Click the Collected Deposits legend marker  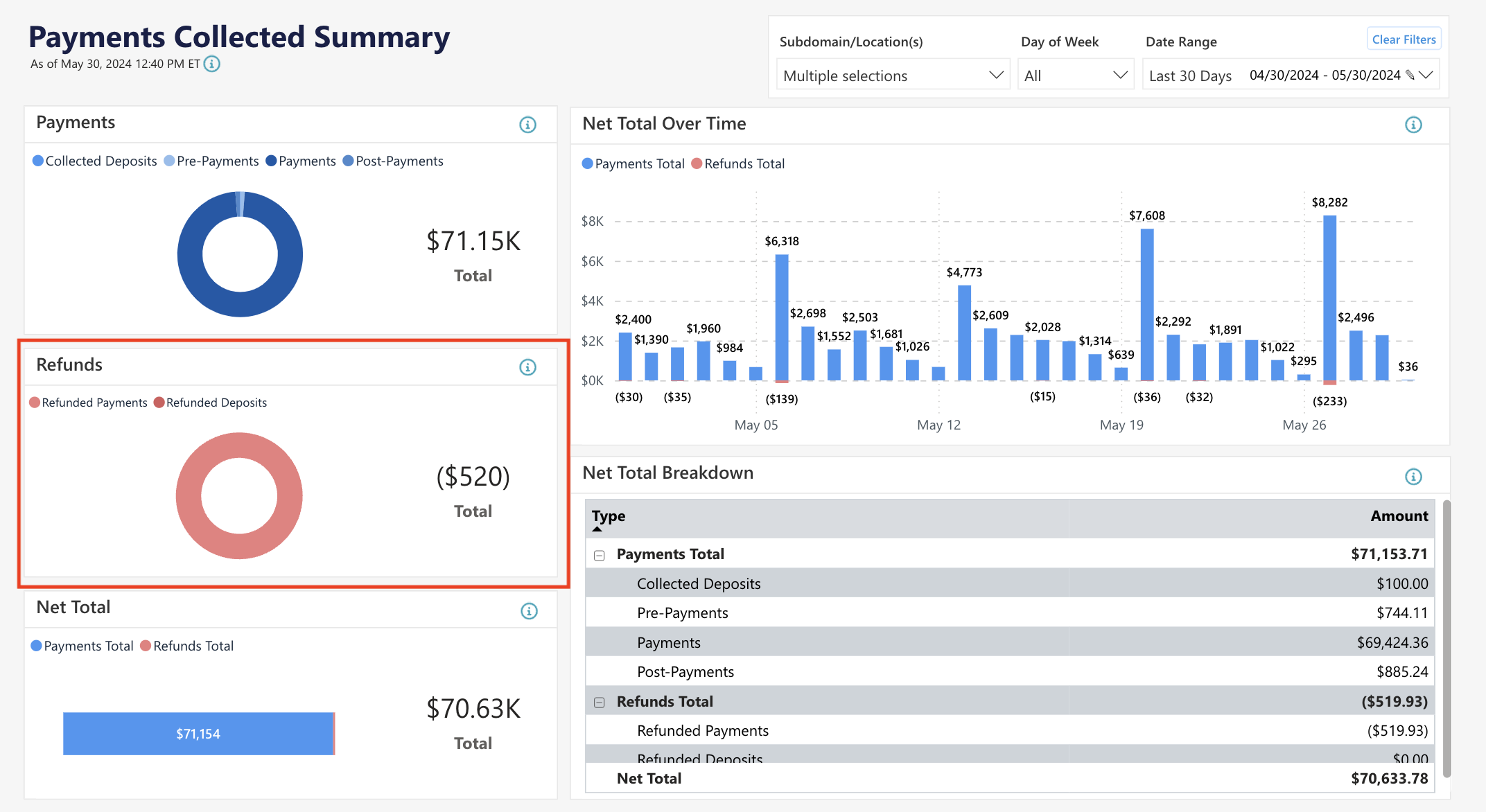37,161
